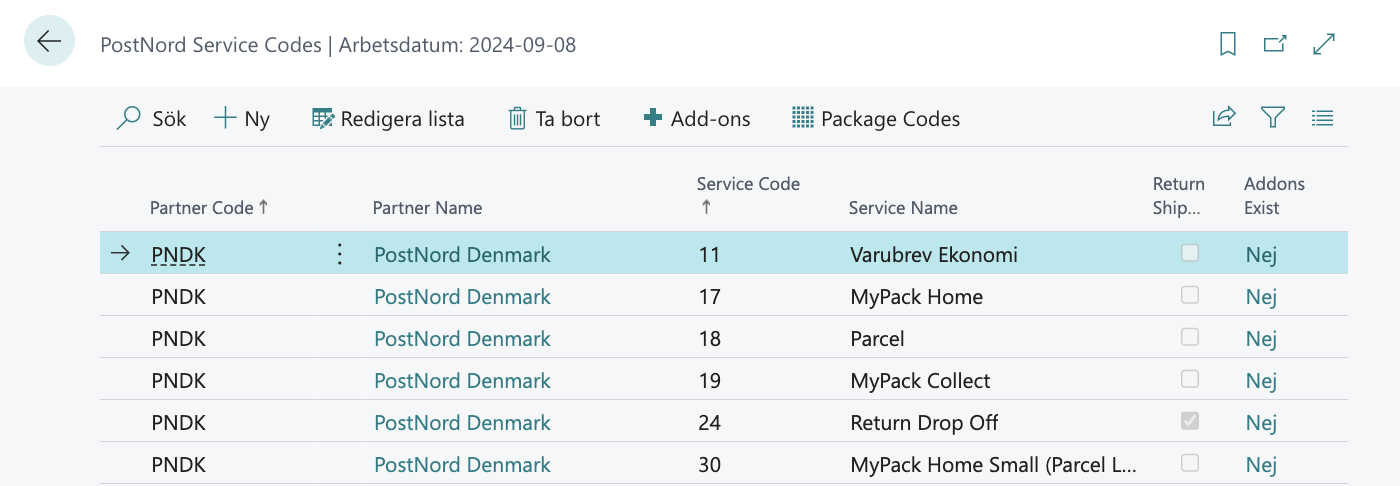
Task: Select Varubrev Ekonomi service name
Action: [934, 254]
